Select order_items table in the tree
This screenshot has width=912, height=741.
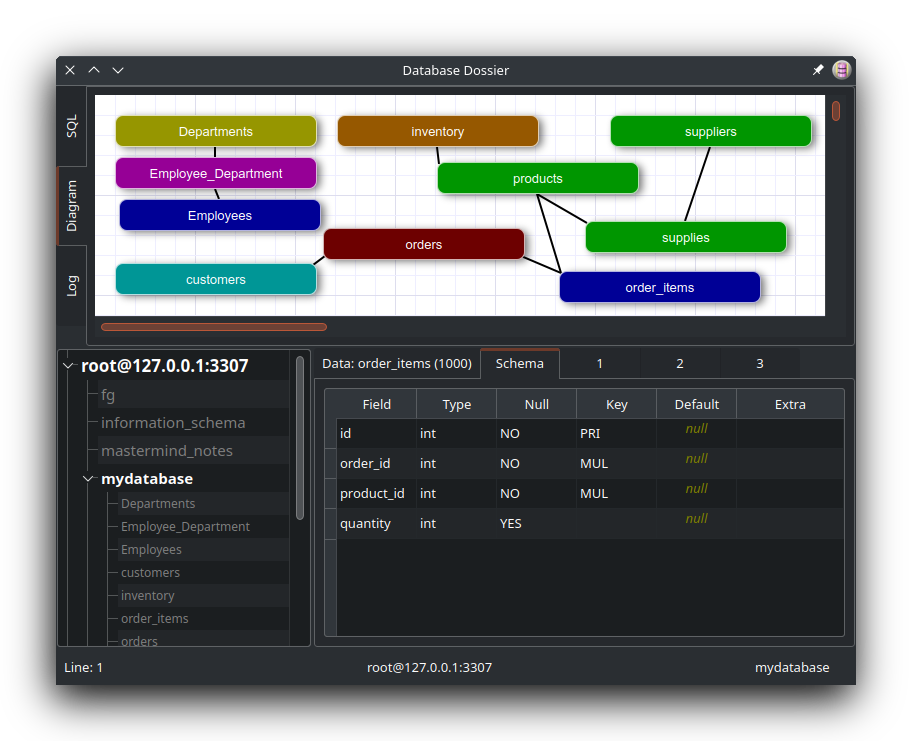pyautogui.click(x=154, y=618)
